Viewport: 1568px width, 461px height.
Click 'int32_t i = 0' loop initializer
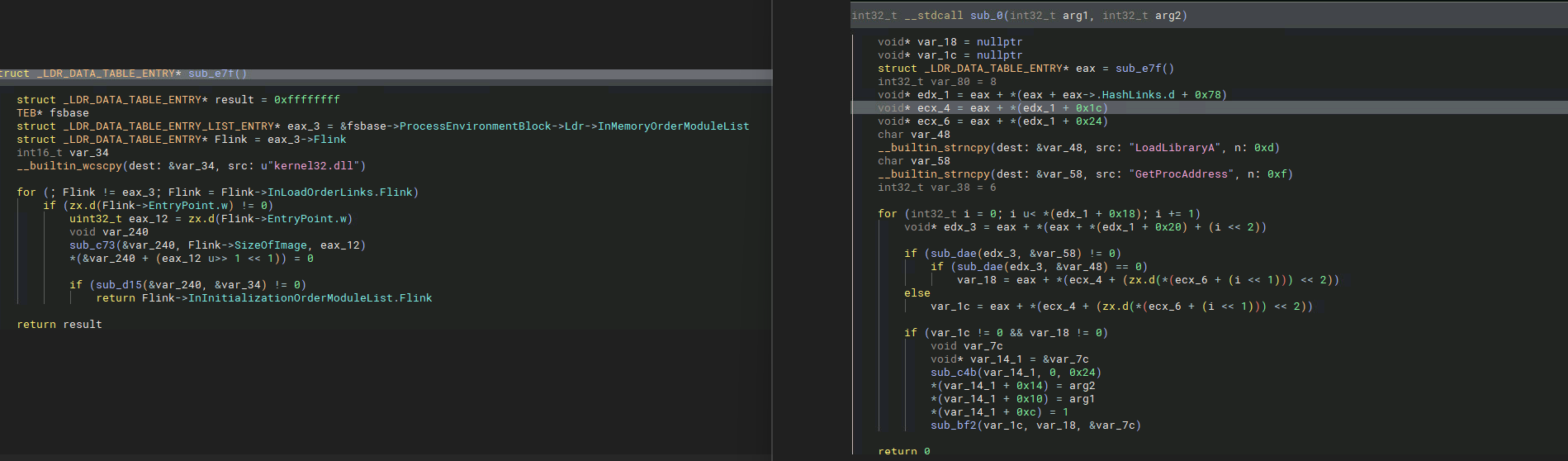click(x=954, y=214)
